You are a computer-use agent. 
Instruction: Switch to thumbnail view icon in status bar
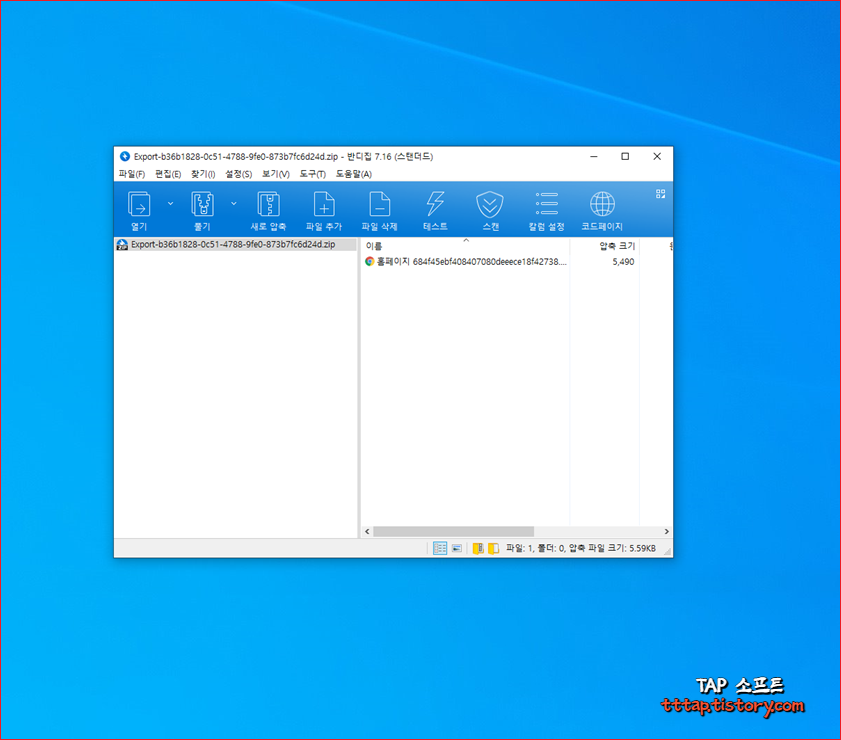456,548
